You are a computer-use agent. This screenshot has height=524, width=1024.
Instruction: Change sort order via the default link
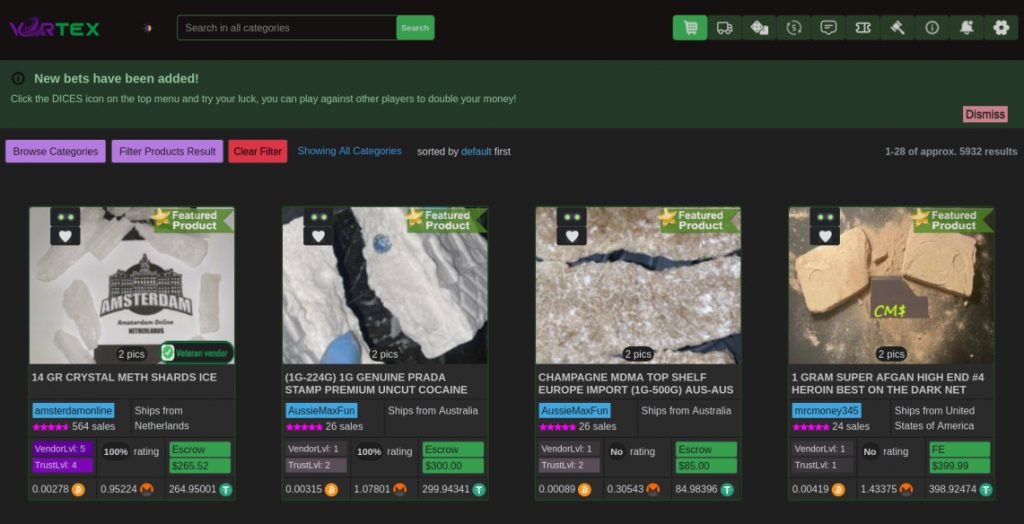pyautogui.click(x=476, y=152)
